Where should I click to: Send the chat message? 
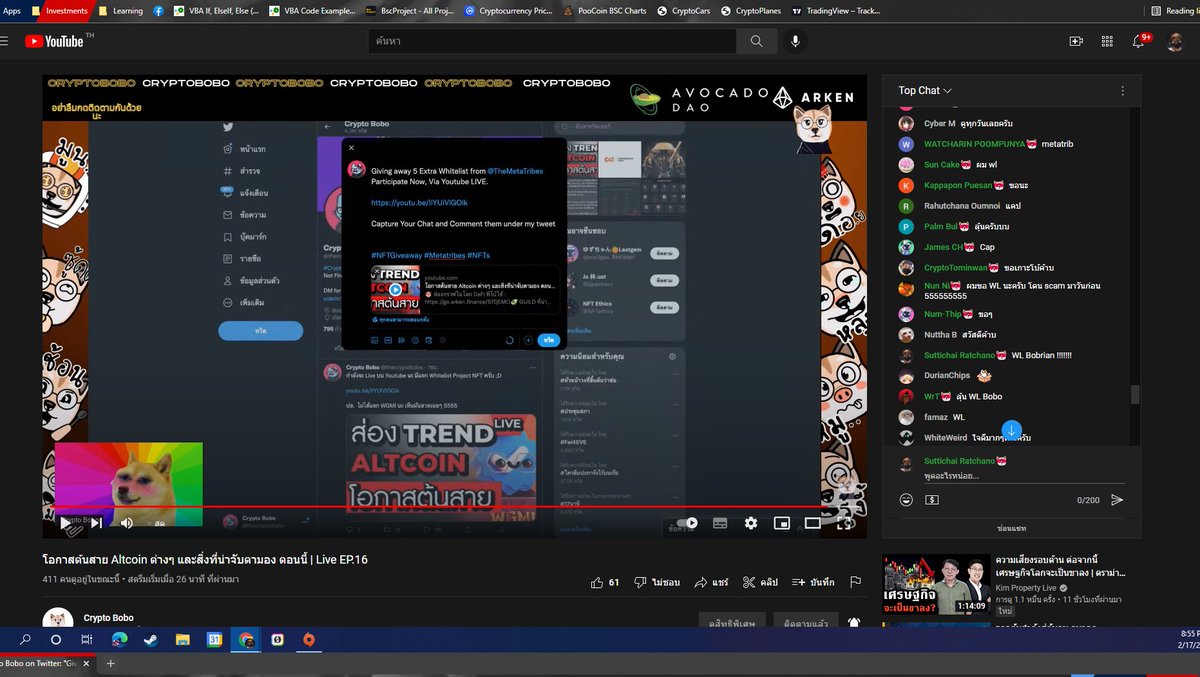tap(1117, 500)
